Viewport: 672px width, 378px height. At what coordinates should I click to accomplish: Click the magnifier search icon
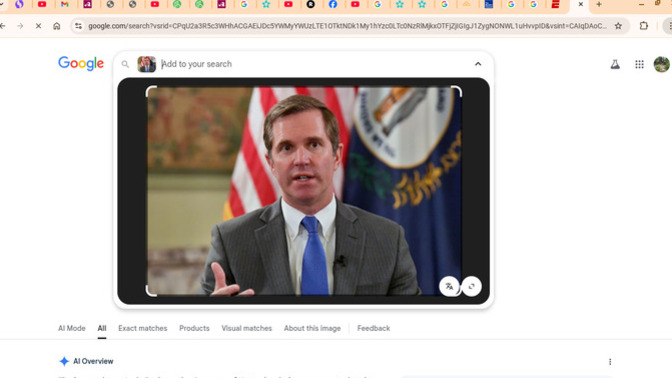(125, 64)
